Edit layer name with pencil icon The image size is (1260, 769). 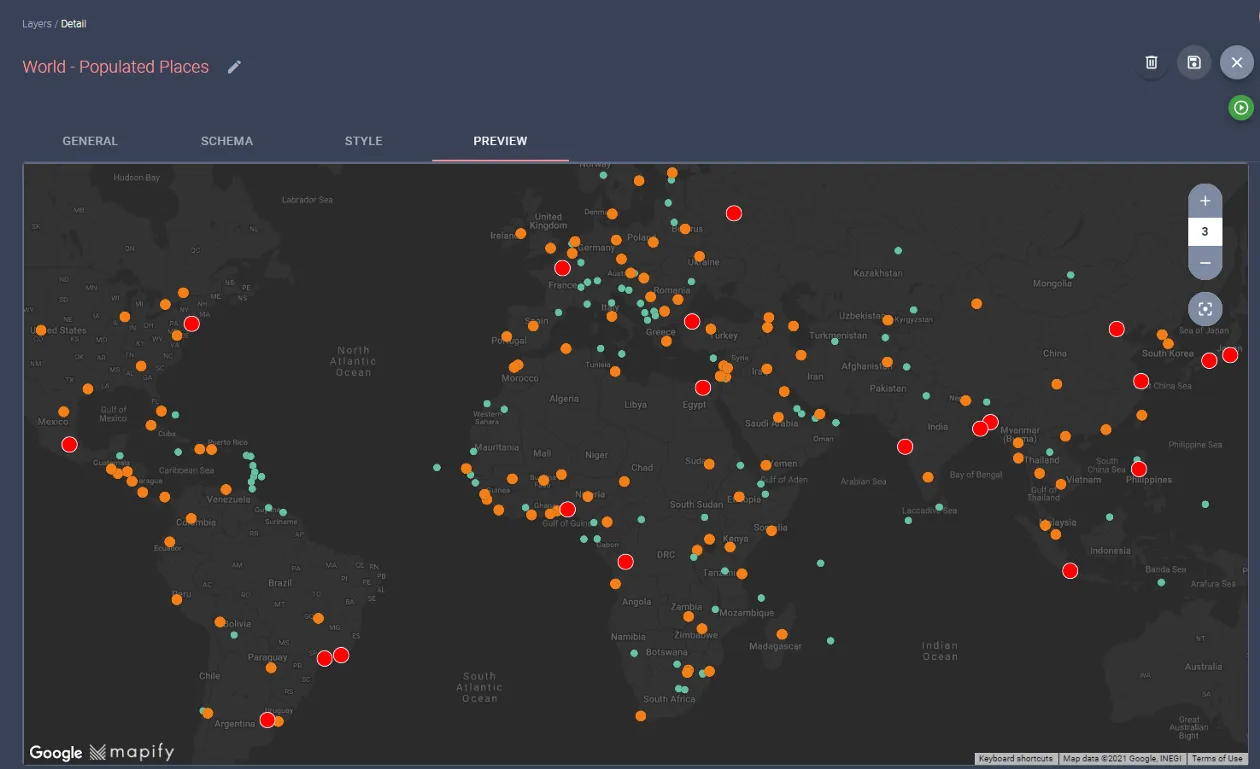pyautogui.click(x=234, y=67)
